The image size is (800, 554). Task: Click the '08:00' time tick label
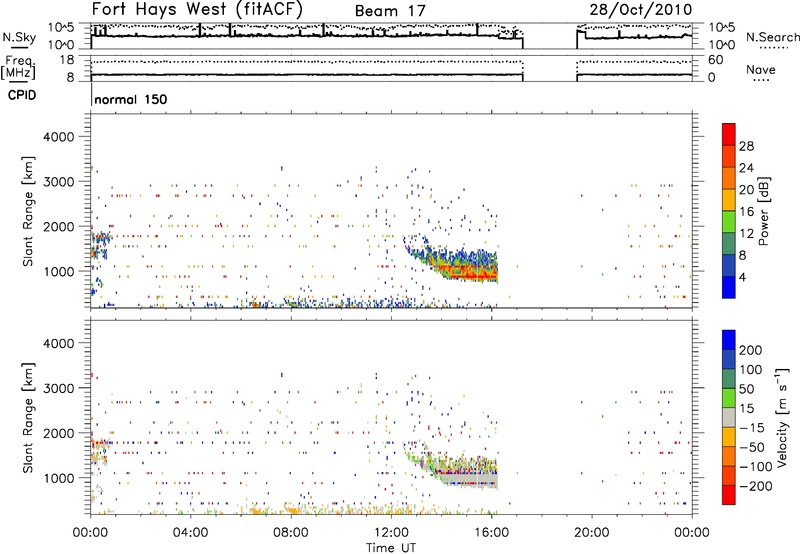coord(291,533)
